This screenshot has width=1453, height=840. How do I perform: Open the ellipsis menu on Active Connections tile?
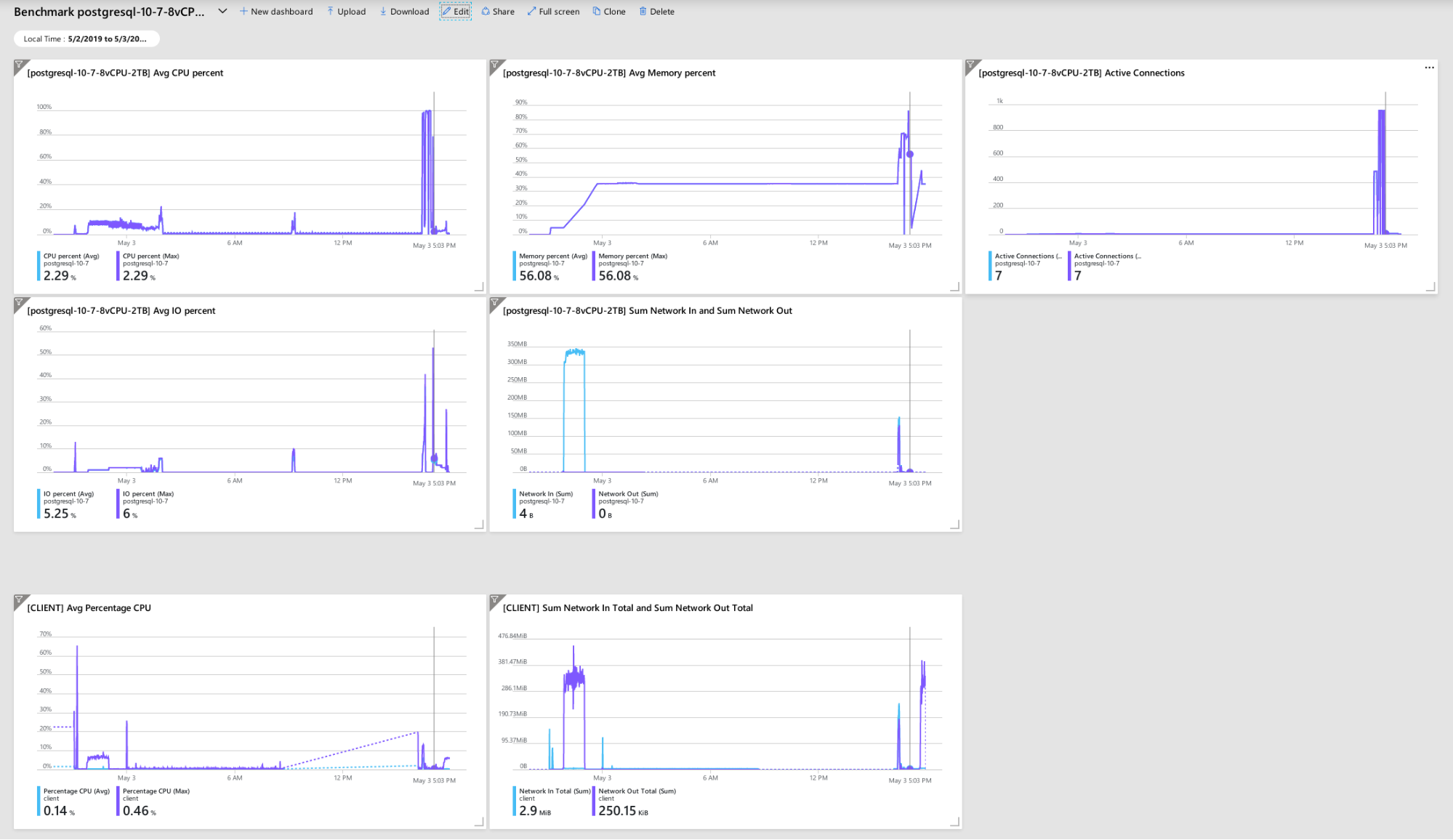tap(1429, 68)
